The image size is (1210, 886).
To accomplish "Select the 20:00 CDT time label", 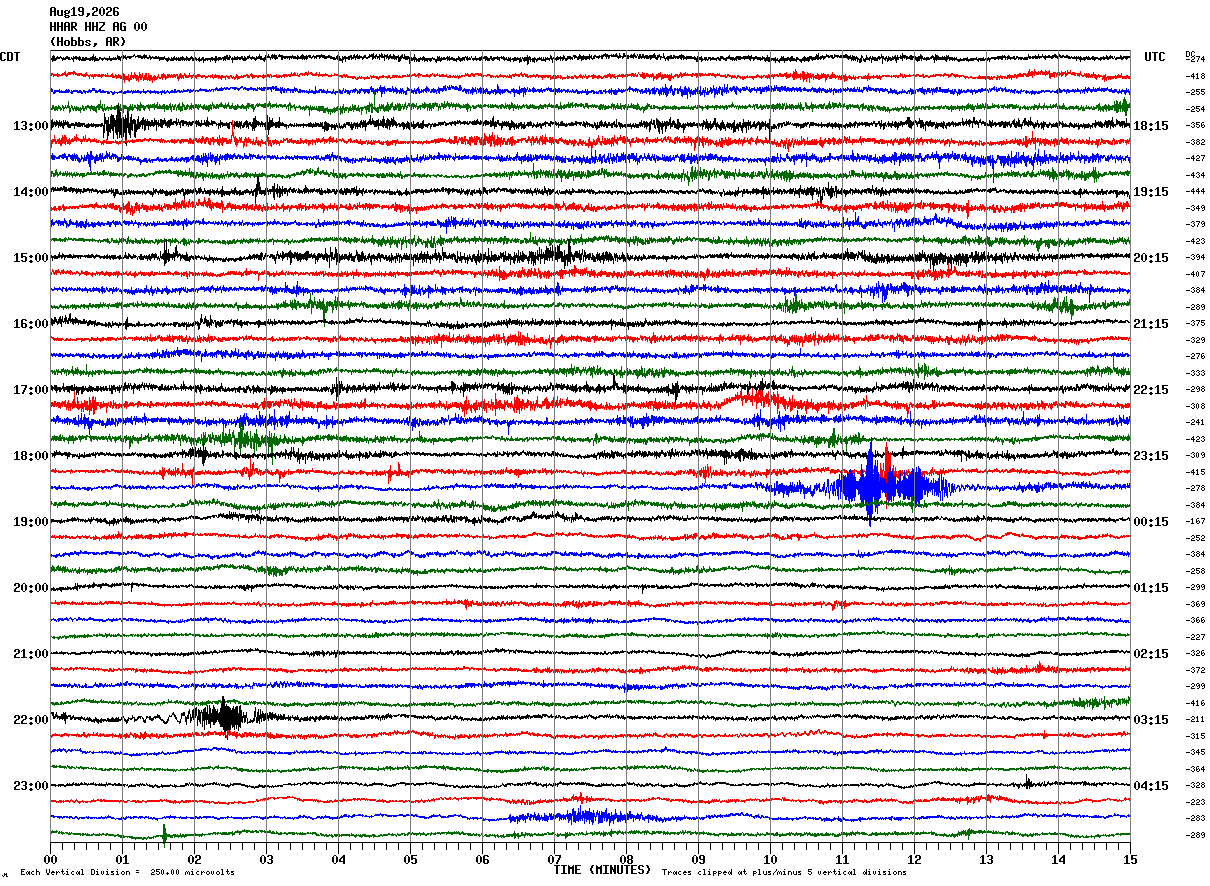I will pos(30,588).
